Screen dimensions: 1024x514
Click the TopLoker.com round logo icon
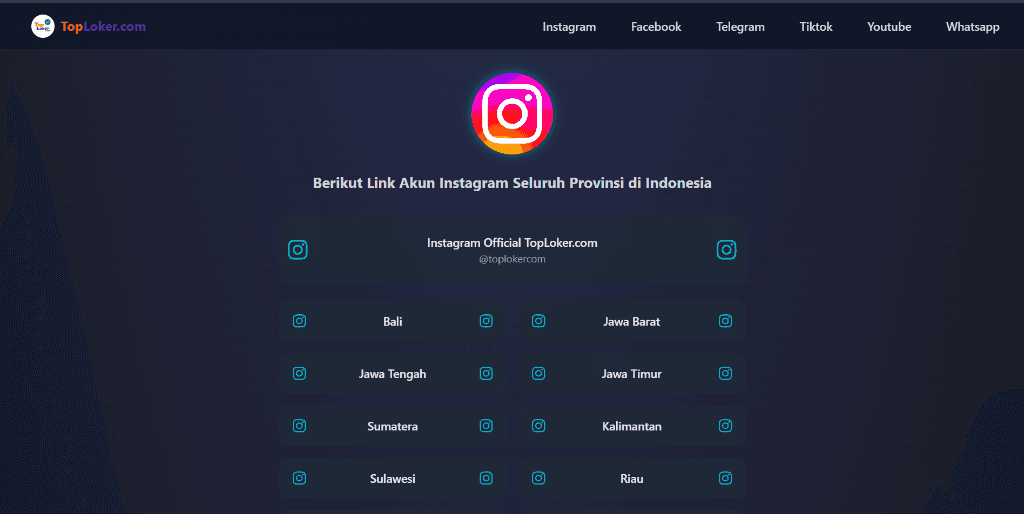point(42,26)
